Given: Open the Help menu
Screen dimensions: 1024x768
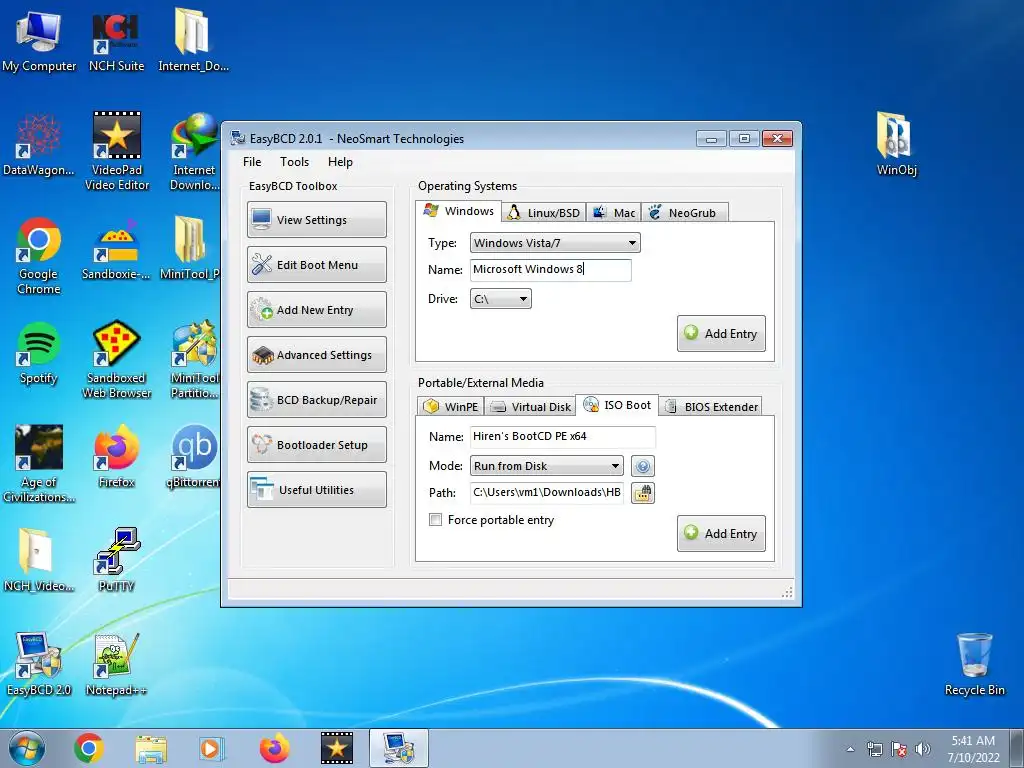Looking at the screenshot, I should (x=340, y=162).
